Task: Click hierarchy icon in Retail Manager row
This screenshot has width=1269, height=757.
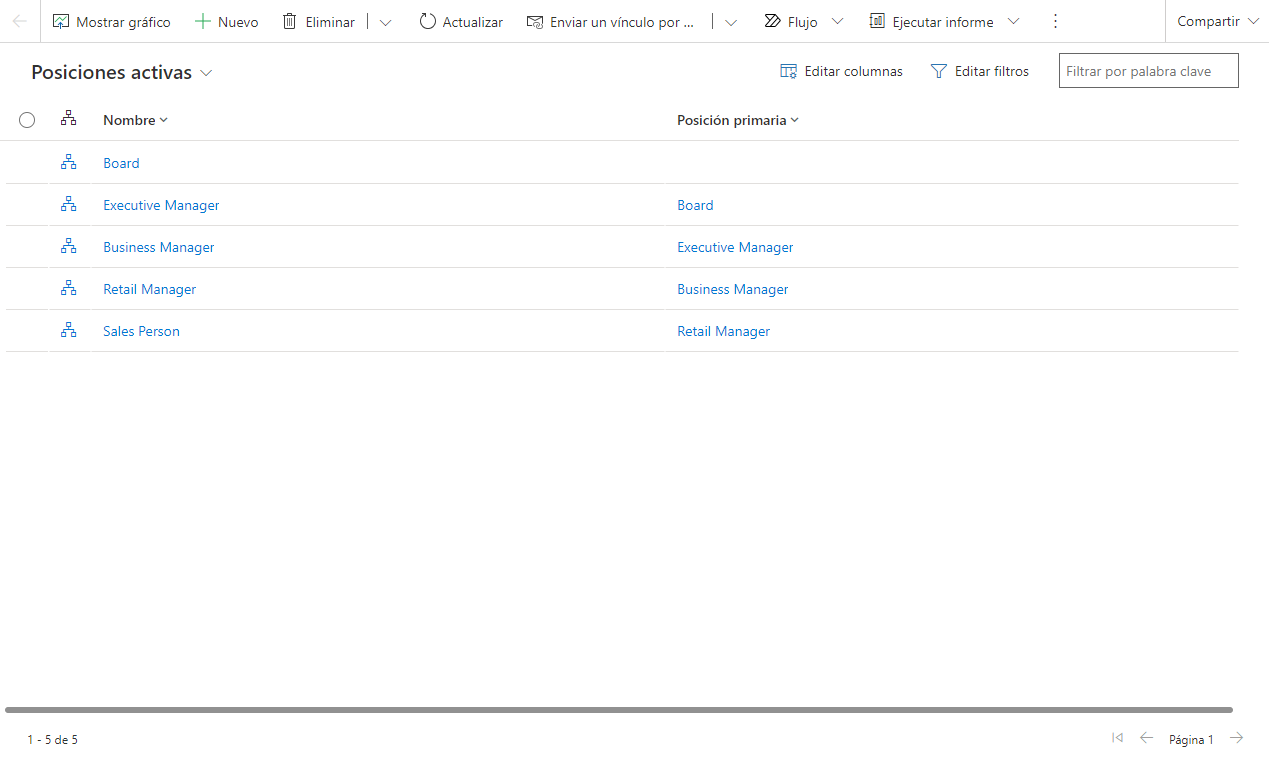Action: (68, 288)
